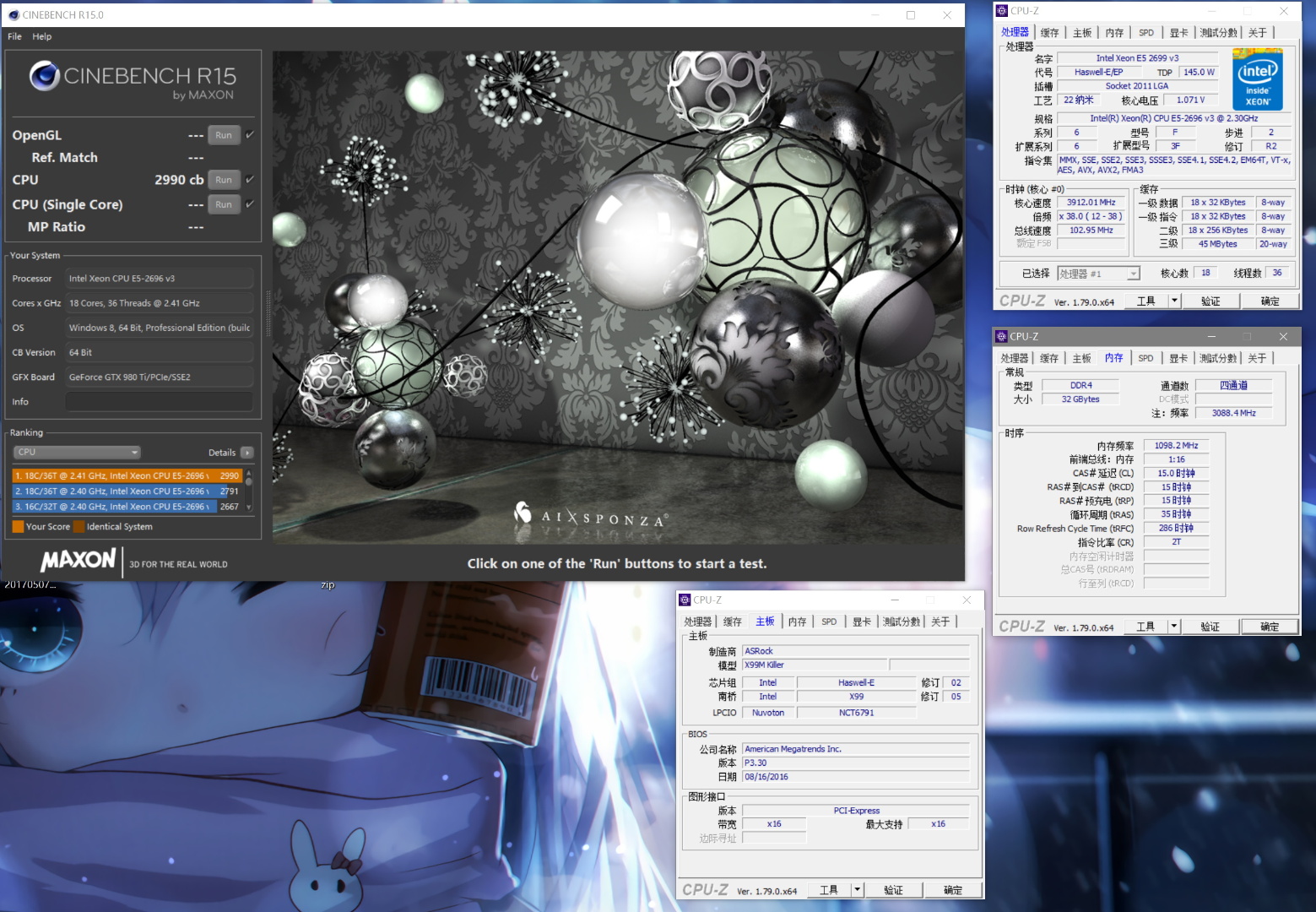Run the OpenGL benchmark
1316x912 pixels.
[x=224, y=135]
